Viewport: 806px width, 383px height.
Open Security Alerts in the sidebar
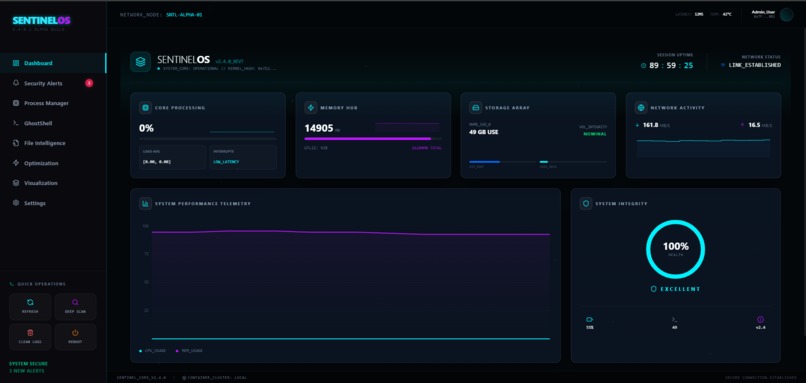(x=53, y=83)
